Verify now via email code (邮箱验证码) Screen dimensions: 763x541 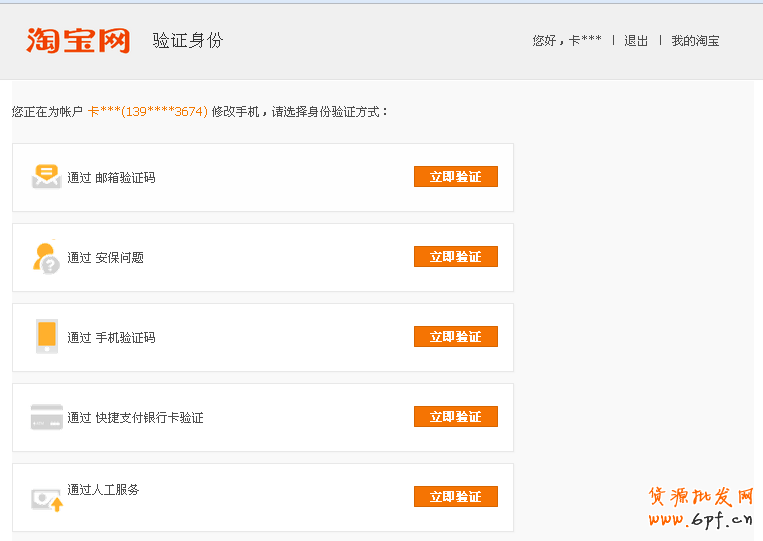455,177
